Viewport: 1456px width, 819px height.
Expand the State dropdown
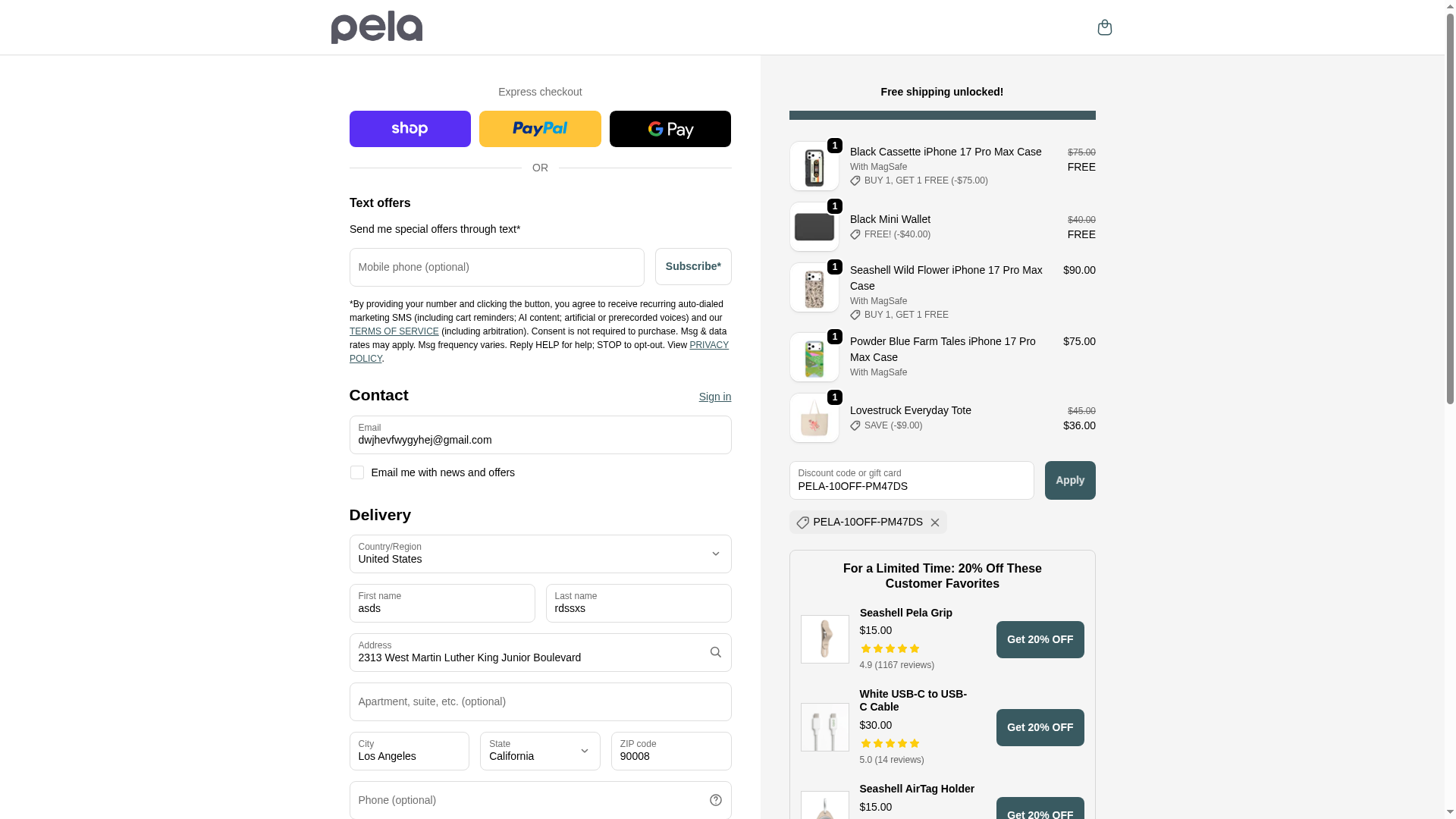pyautogui.click(x=540, y=751)
